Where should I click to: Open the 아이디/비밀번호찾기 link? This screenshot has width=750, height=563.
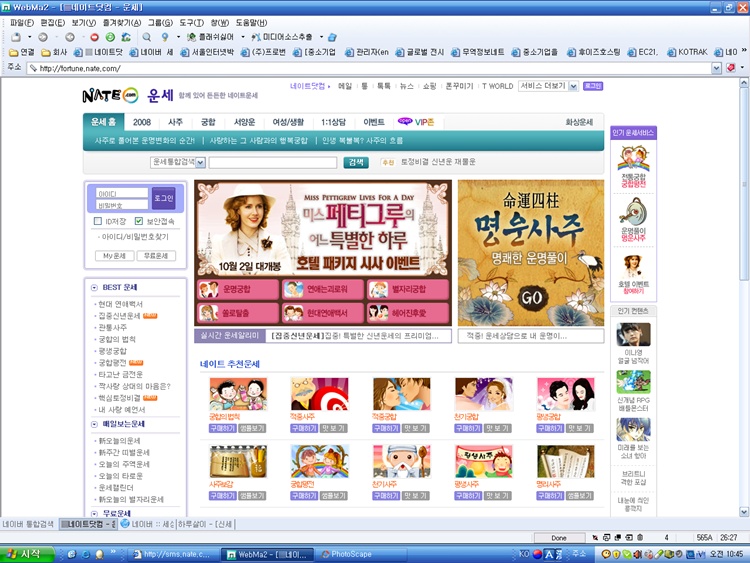tap(133, 237)
